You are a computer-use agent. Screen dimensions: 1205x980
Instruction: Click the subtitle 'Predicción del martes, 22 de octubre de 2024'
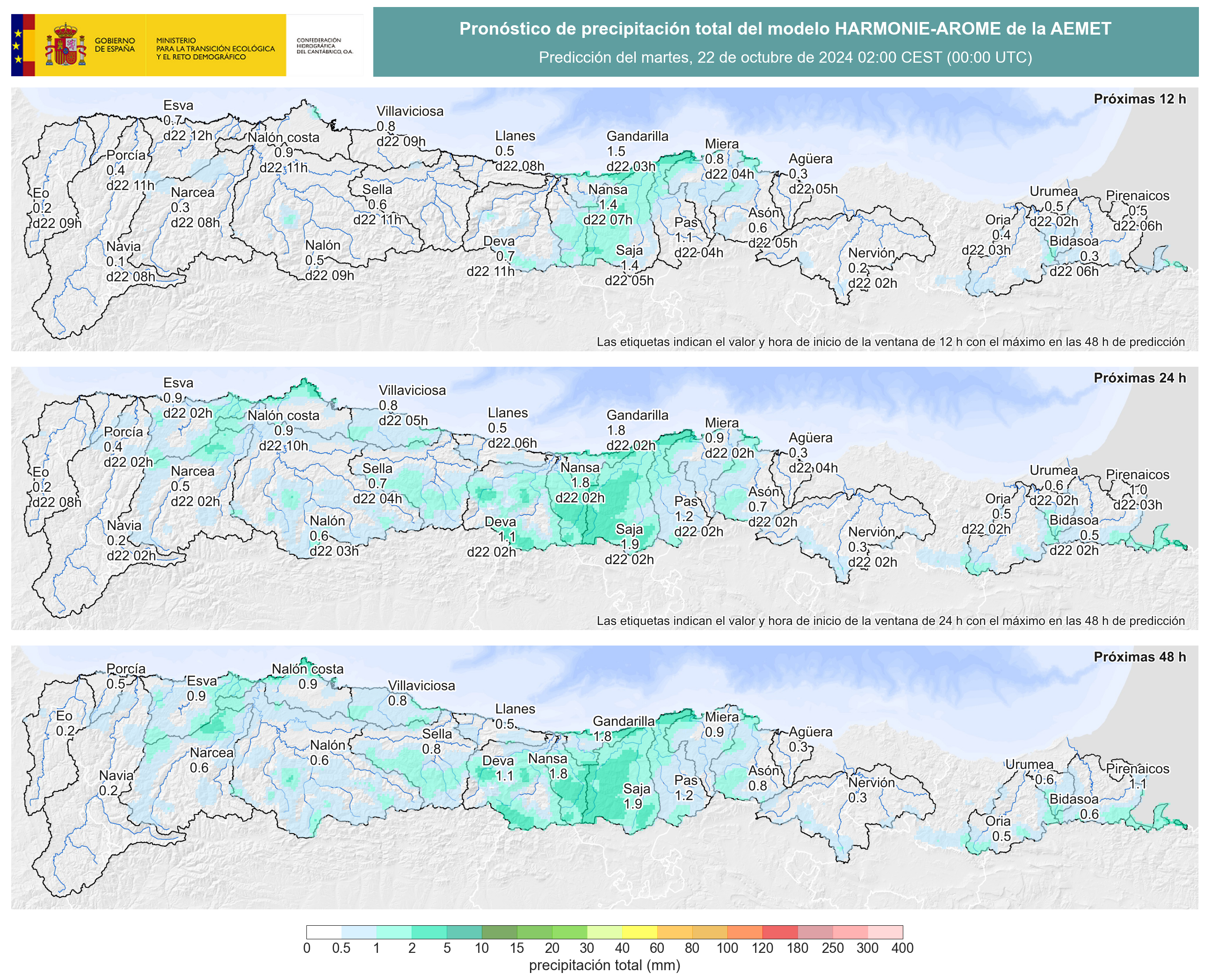click(x=785, y=58)
